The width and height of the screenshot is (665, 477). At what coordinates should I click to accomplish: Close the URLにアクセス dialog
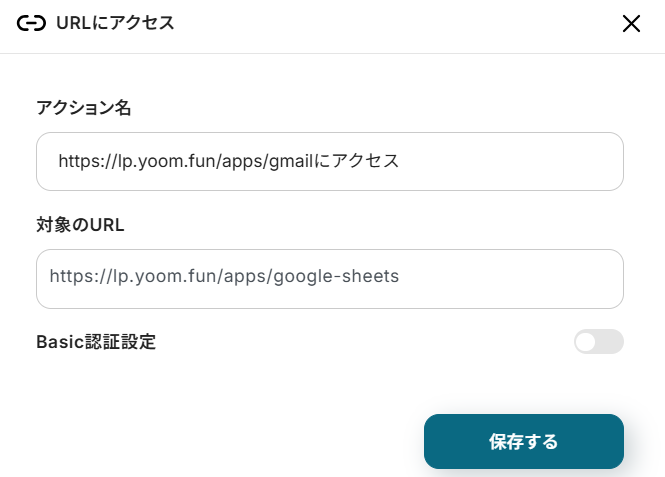pyautogui.click(x=631, y=24)
